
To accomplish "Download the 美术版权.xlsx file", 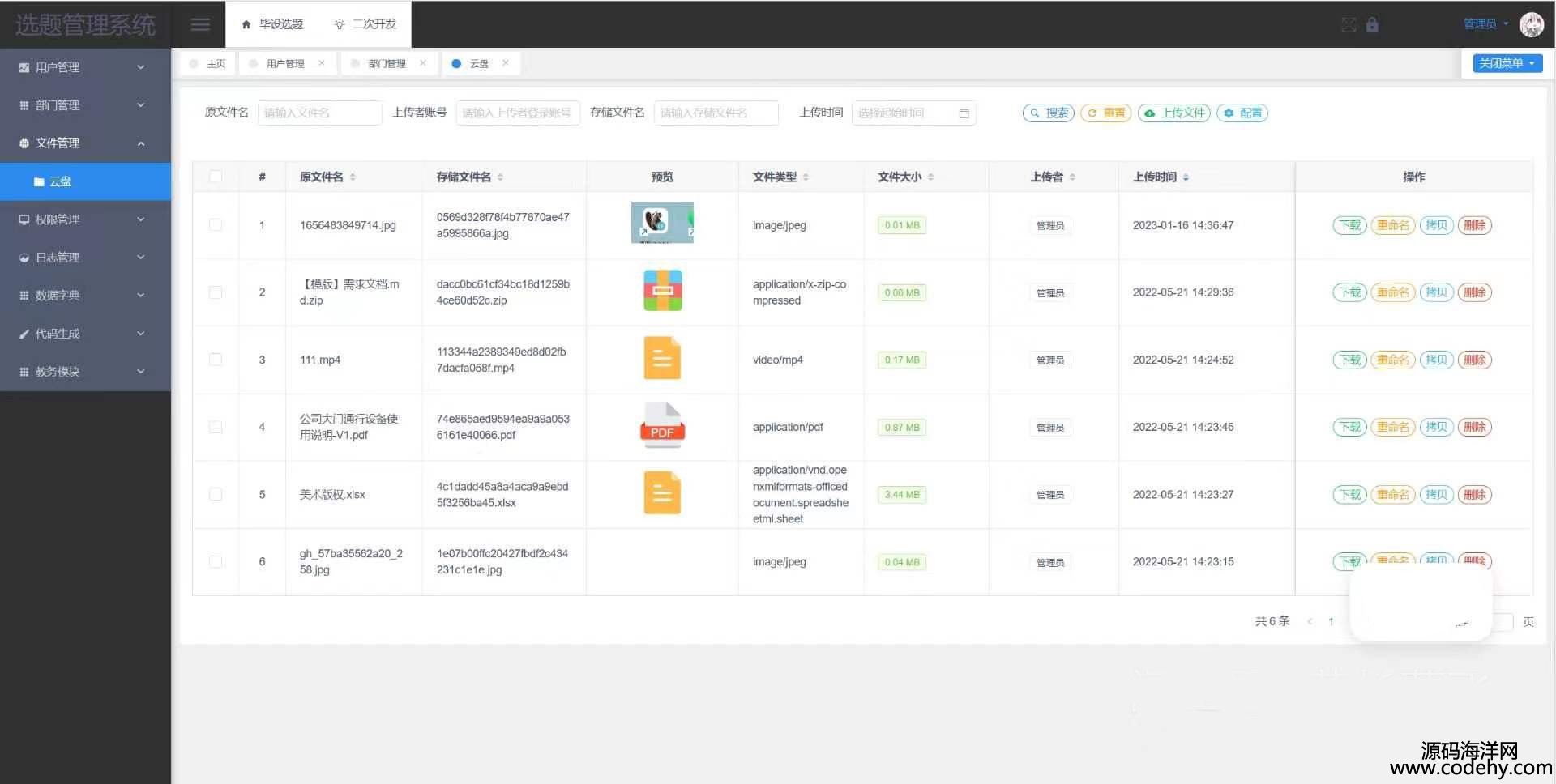I will click(x=1350, y=494).
